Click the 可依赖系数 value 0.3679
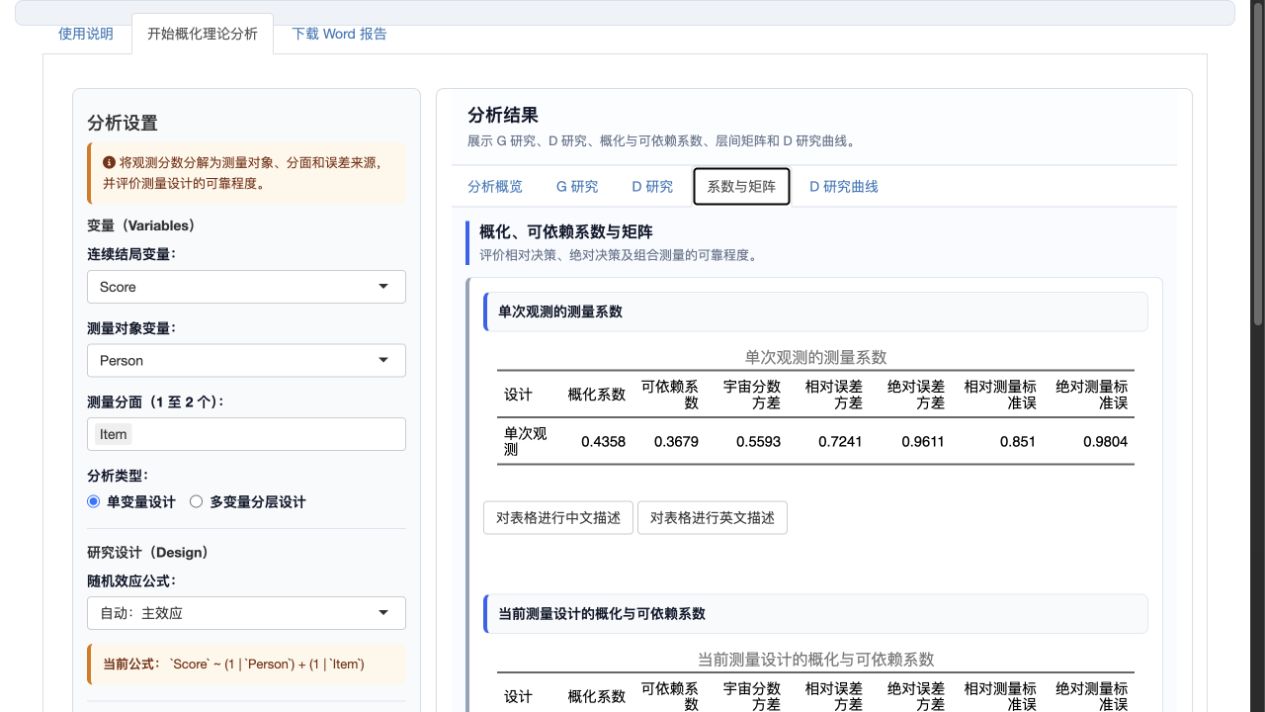Screen dimensions: 1265x712 [x=676, y=441]
